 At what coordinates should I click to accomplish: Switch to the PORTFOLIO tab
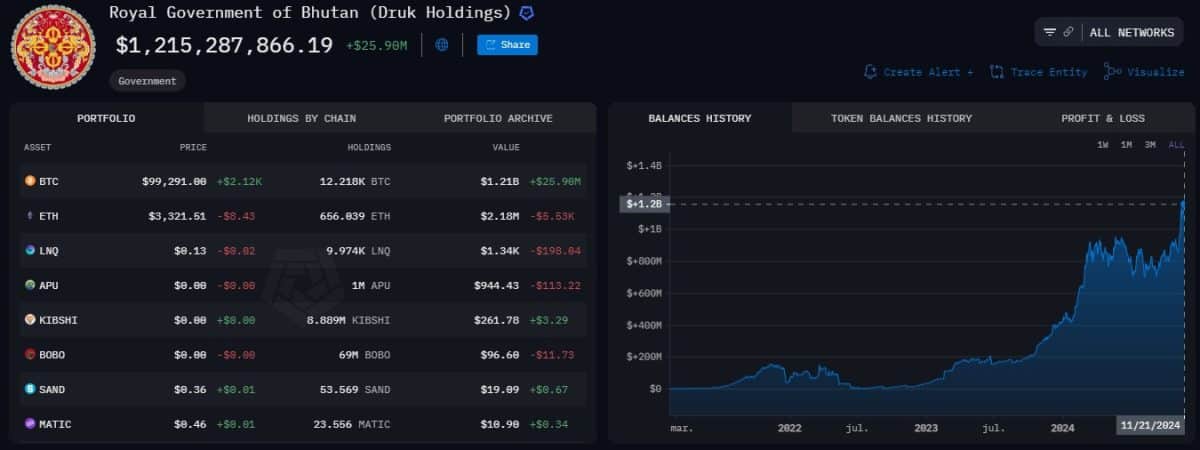pos(106,118)
